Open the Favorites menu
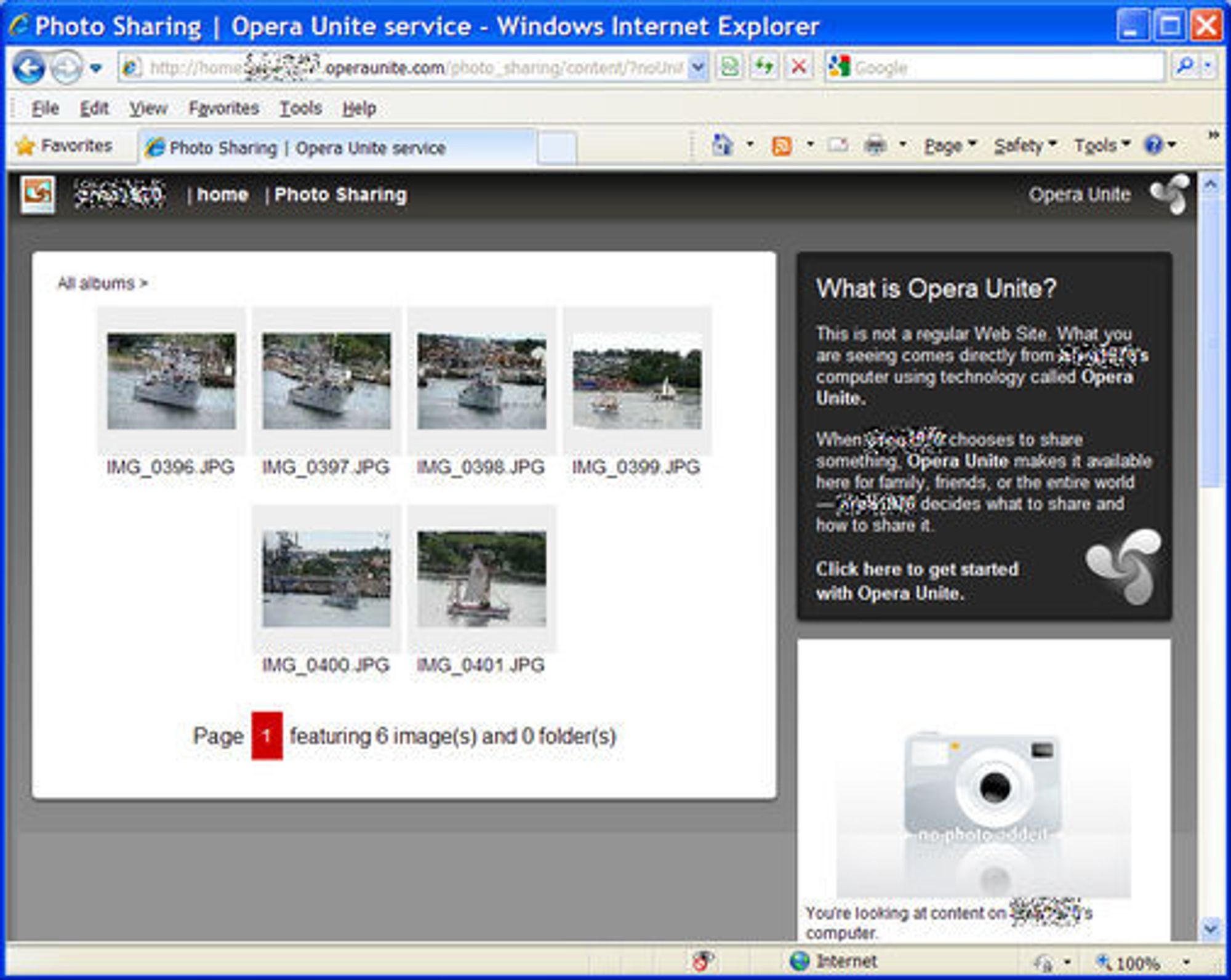The image size is (1231, 980). [223, 108]
